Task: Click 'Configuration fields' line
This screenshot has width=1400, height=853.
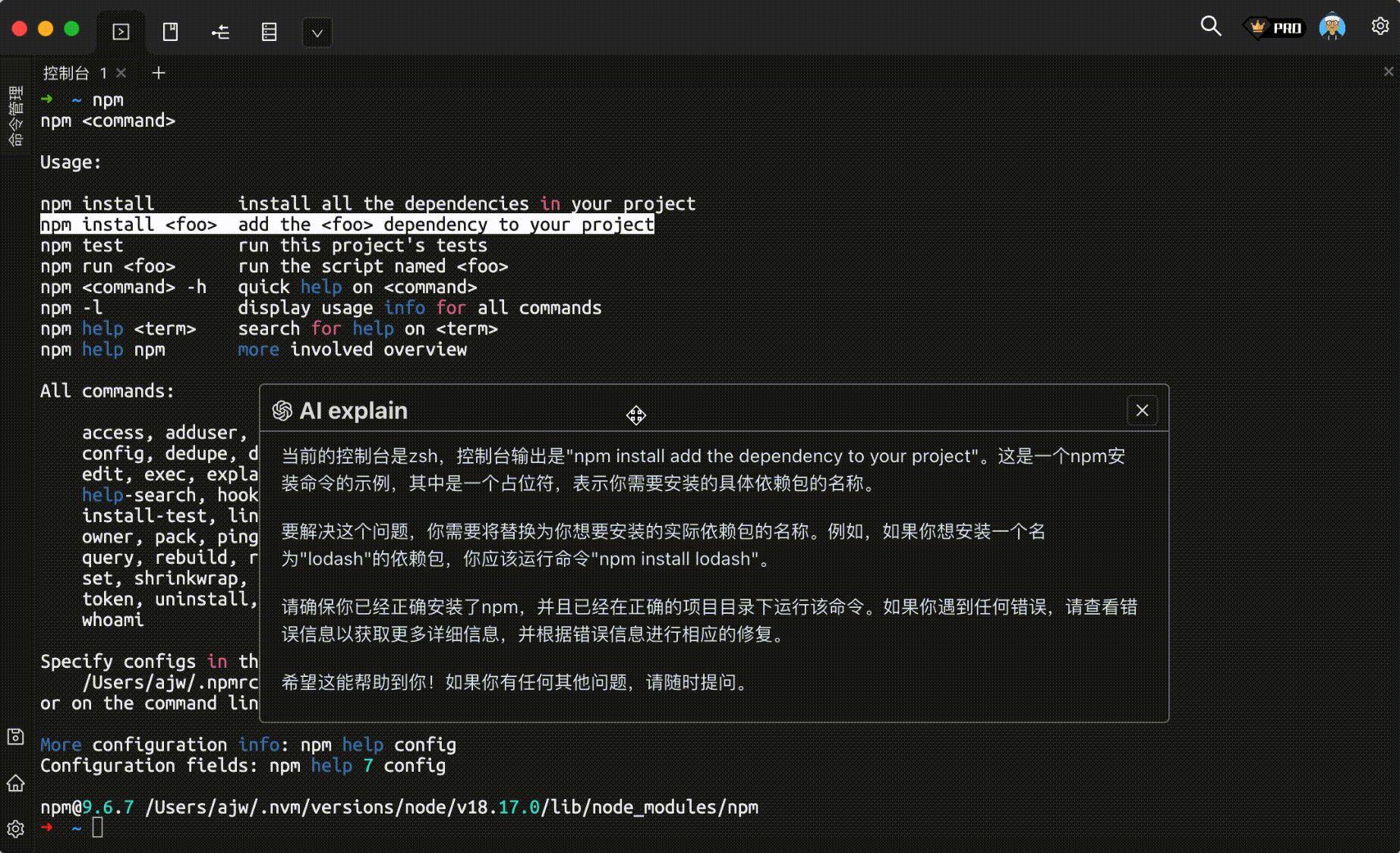Action: point(243,765)
